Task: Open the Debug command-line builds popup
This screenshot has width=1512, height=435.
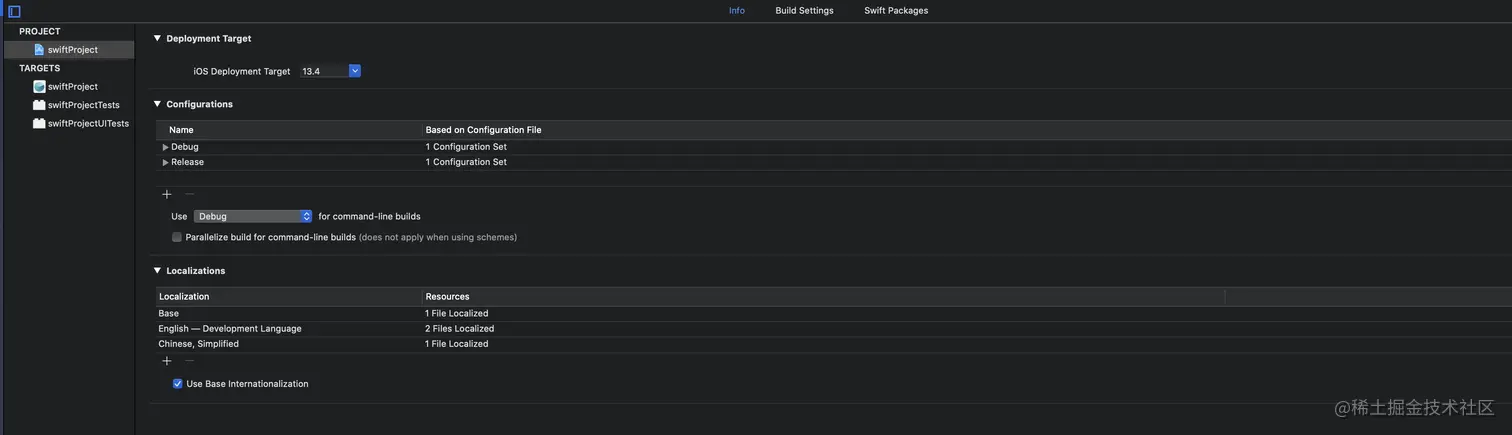Action: [x=253, y=216]
